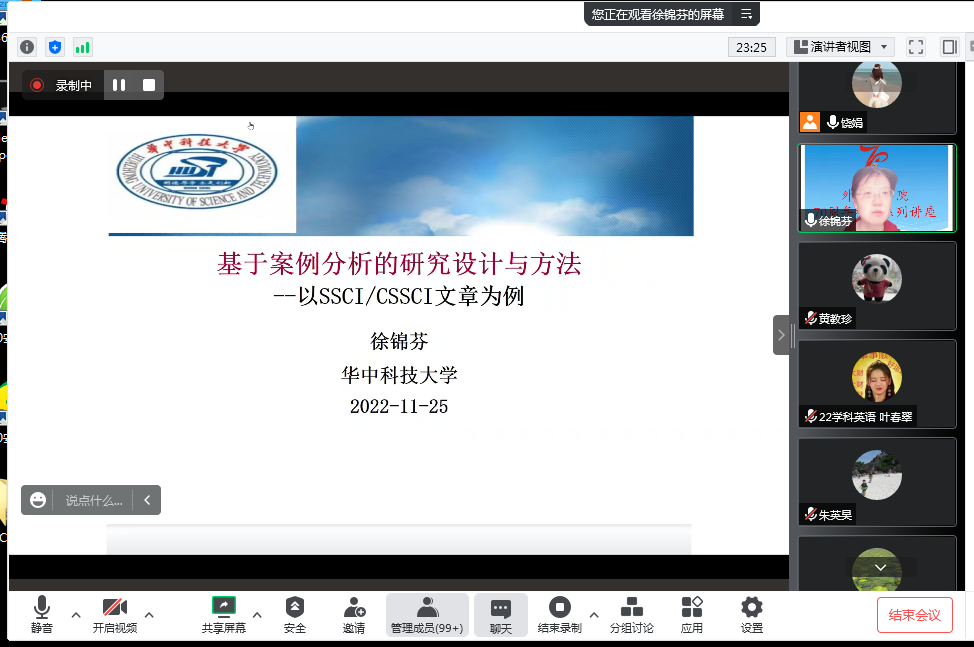
Task: Open the Security (安全) options
Action: click(x=295, y=615)
